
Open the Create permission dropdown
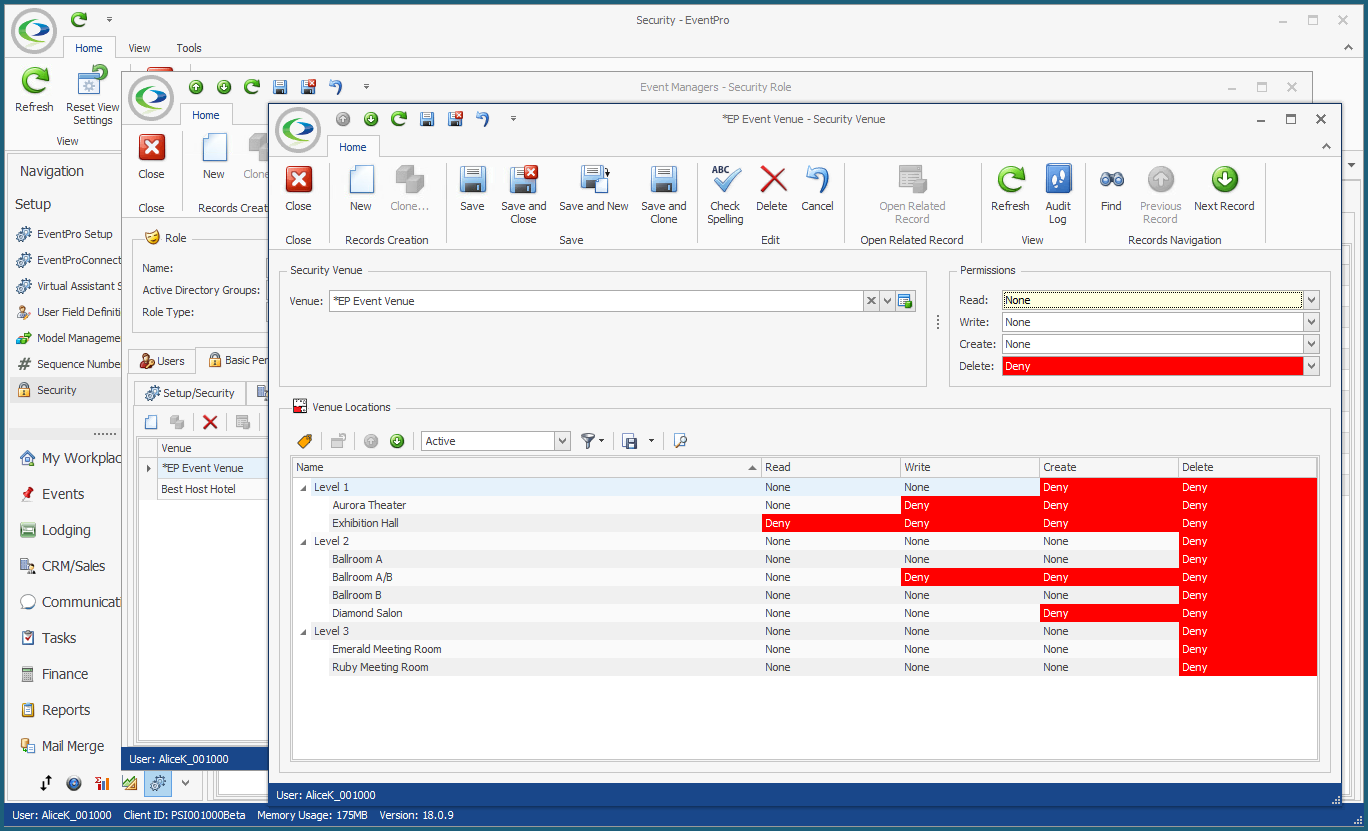(x=1311, y=344)
